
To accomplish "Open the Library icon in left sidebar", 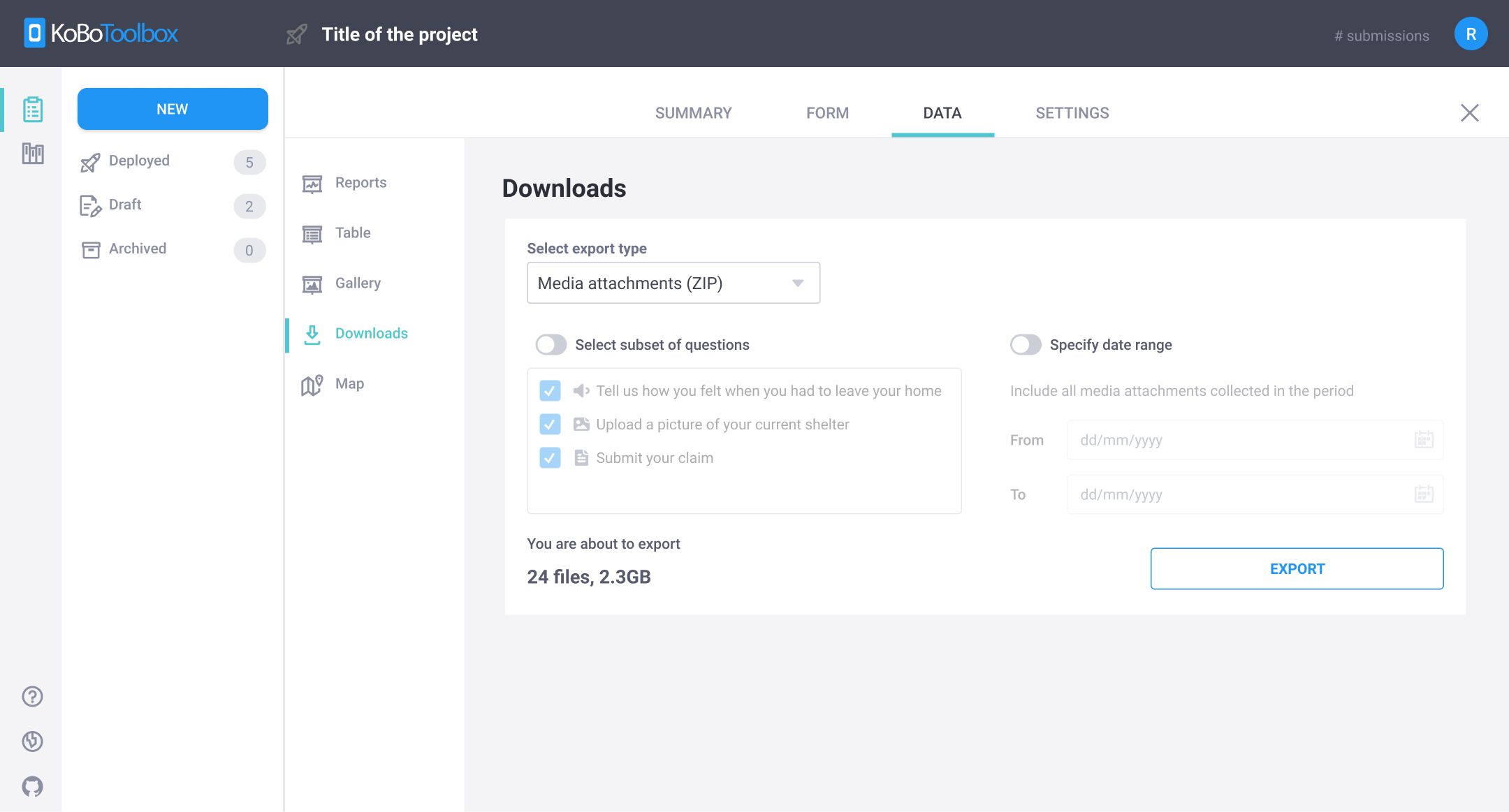I will coord(32,154).
